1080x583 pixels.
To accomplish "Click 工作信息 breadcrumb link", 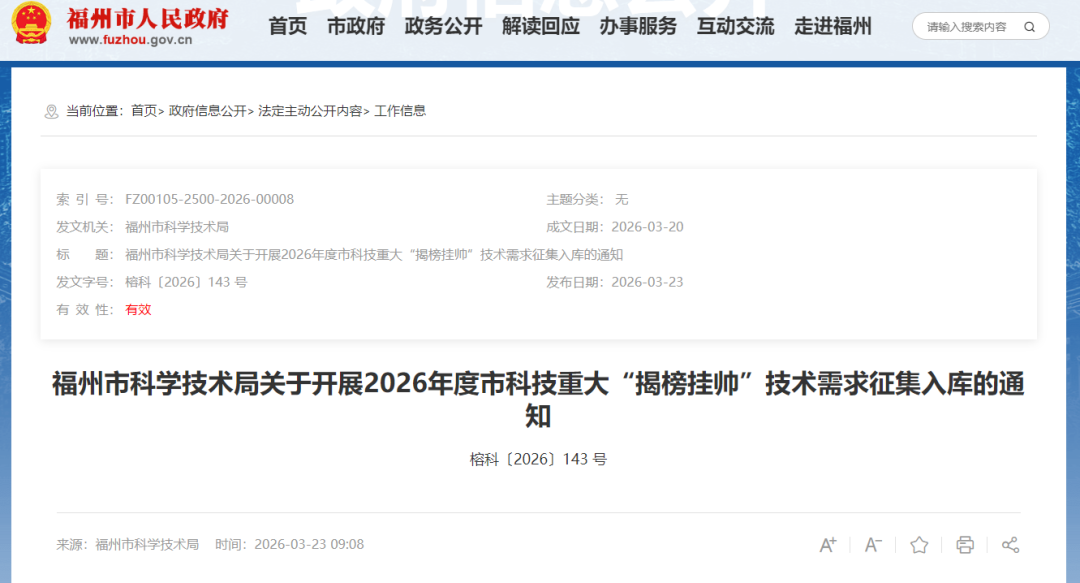I will pyautogui.click(x=400, y=111).
